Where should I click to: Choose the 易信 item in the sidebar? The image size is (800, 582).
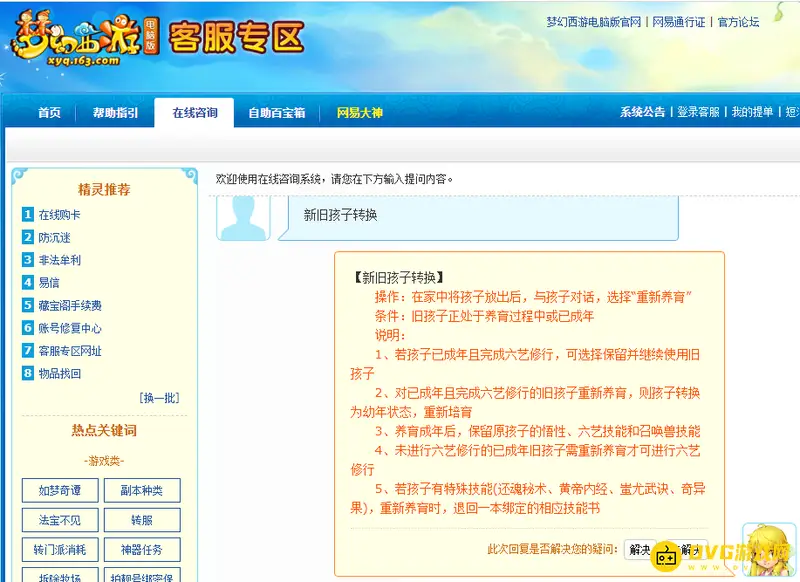pyautogui.click(x=49, y=282)
